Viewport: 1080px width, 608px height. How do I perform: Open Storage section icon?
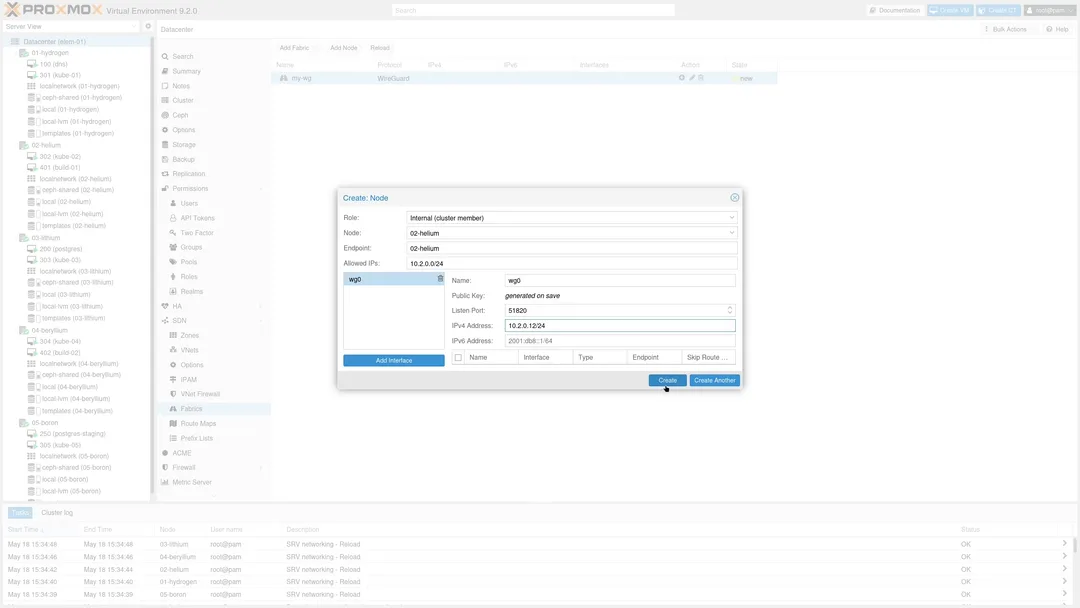(x=165, y=145)
